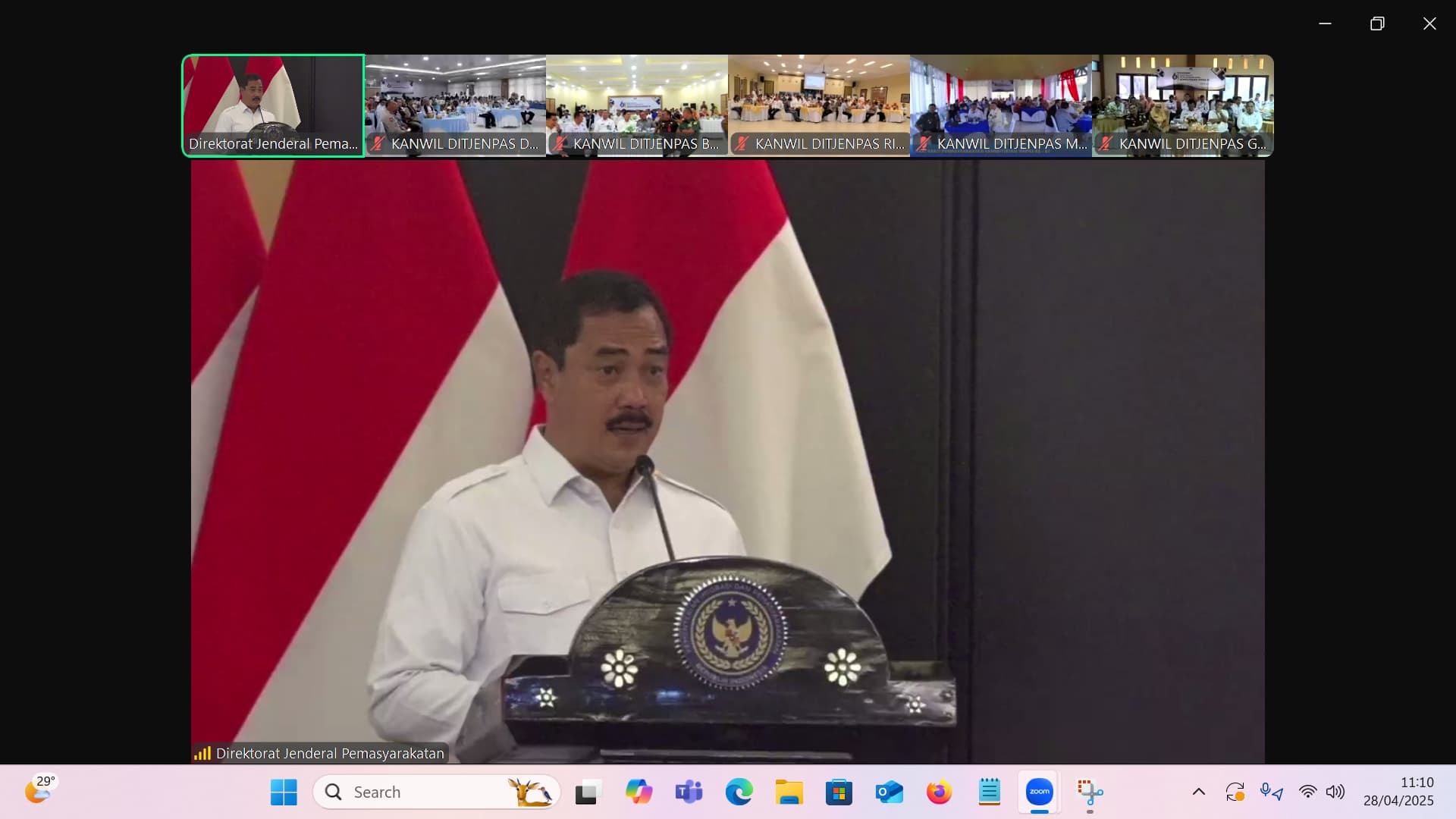Screen dimensions: 1456x819
Task: Open the Windows Start menu
Action: click(x=284, y=792)
